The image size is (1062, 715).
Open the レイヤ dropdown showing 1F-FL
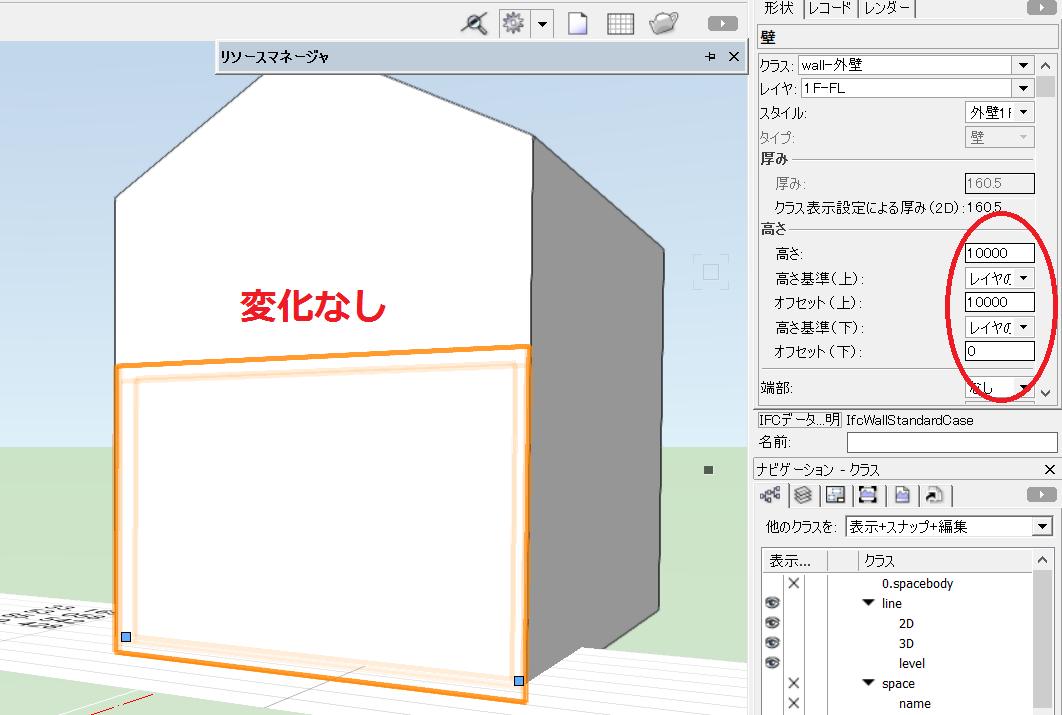(x=1022, y=88)
